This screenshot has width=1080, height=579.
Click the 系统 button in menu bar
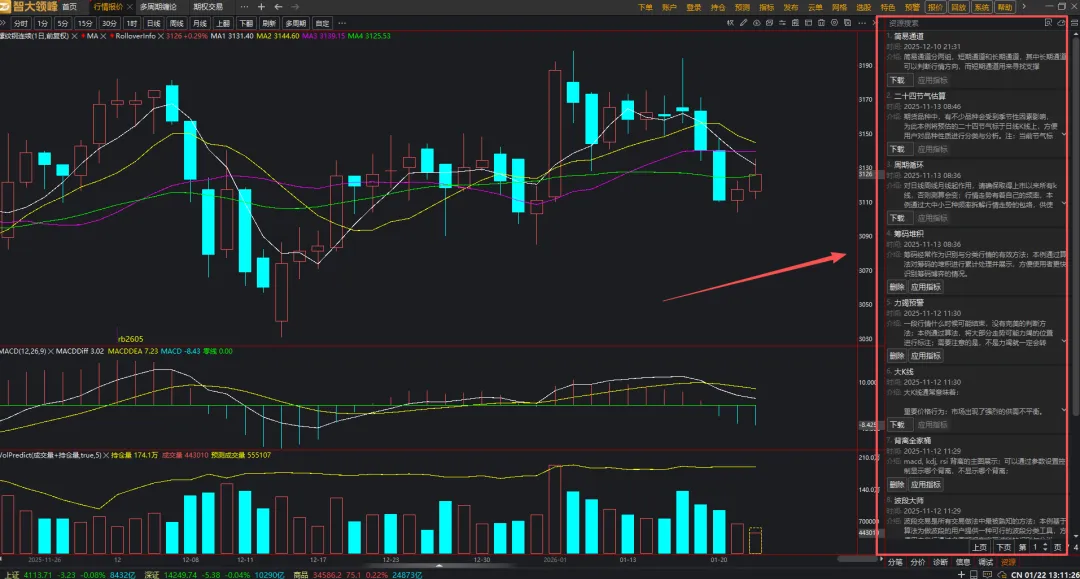click(x=982, y=8)
